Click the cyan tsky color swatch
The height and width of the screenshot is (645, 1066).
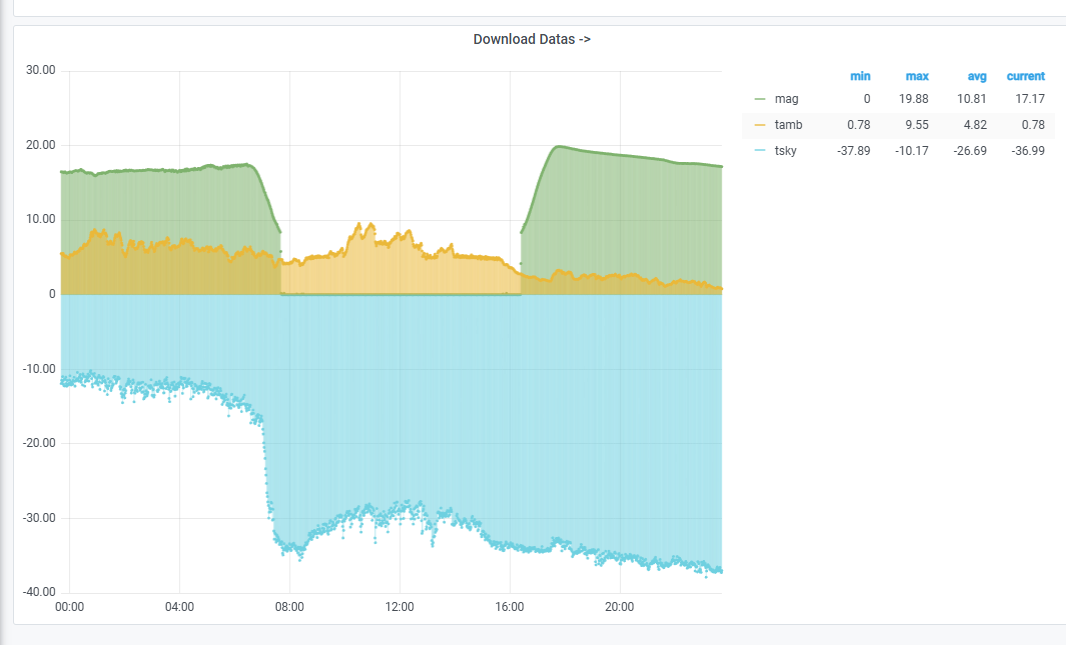(x=760, y=151)
